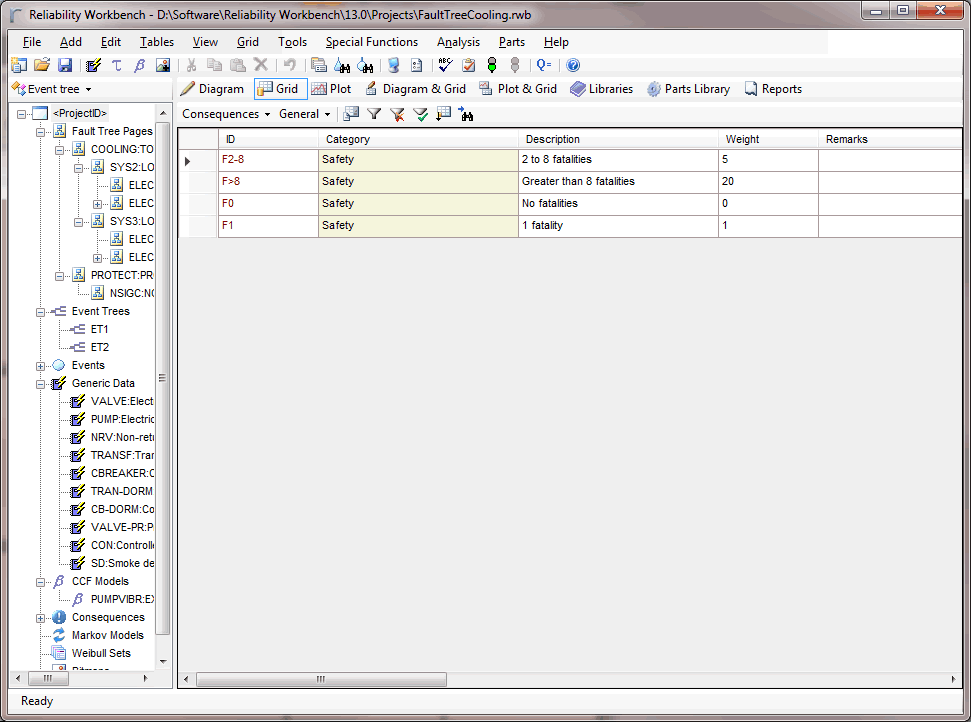Viewport: 971px width, 722px height.
Task: Open the General dropdown next to Consequences
Action: tap(303, 113)
